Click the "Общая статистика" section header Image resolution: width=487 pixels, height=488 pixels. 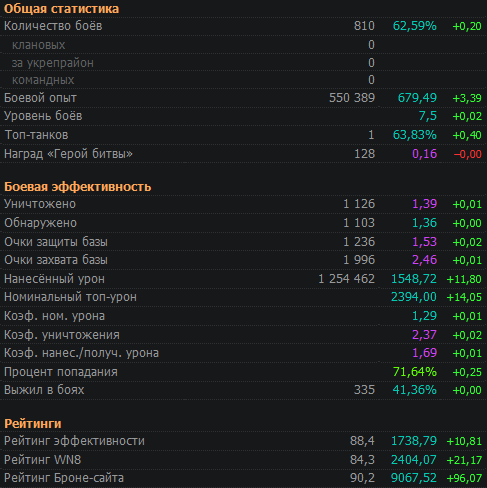pos(61,9)
